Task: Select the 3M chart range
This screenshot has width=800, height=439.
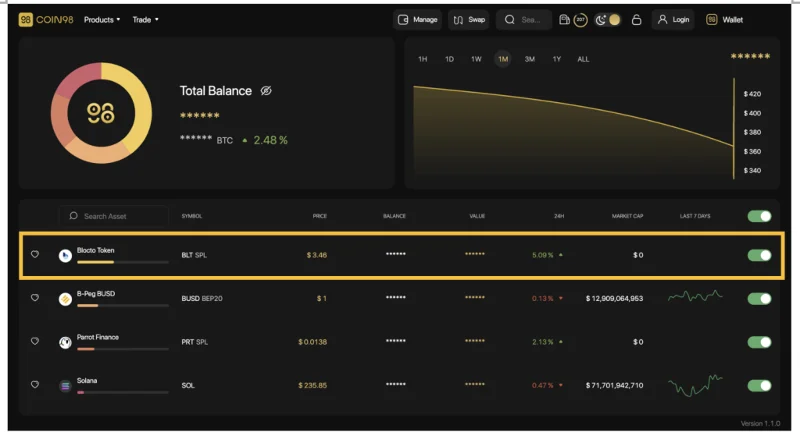Action: (x=530, y=59)
